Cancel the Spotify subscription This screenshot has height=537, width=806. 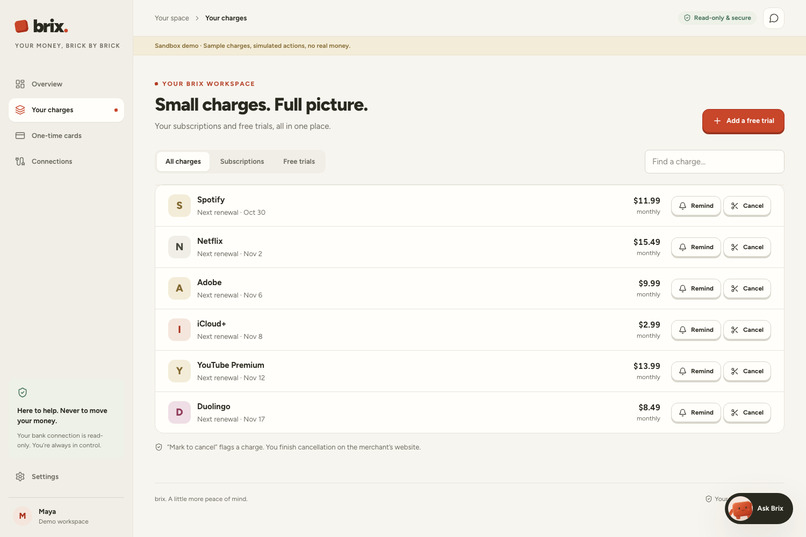pos(747,206)
